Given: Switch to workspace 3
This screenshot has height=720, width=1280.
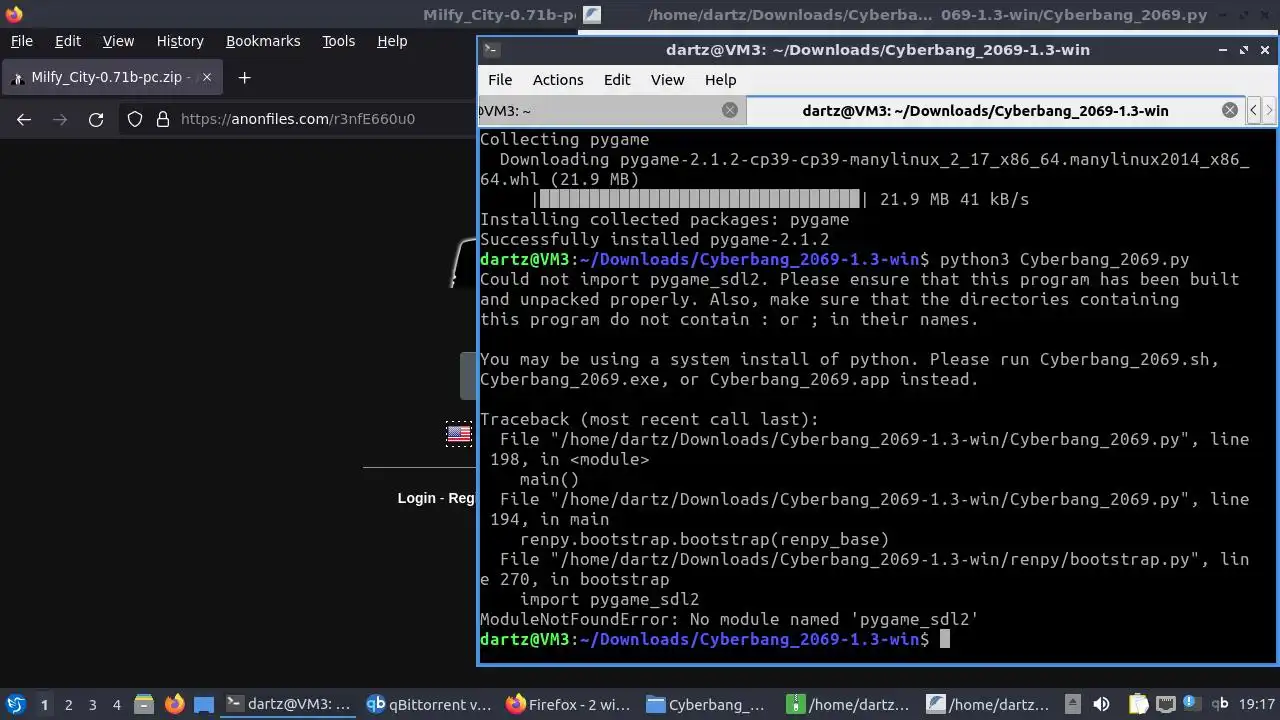Looking at the screenshot, I should (93, 704).
